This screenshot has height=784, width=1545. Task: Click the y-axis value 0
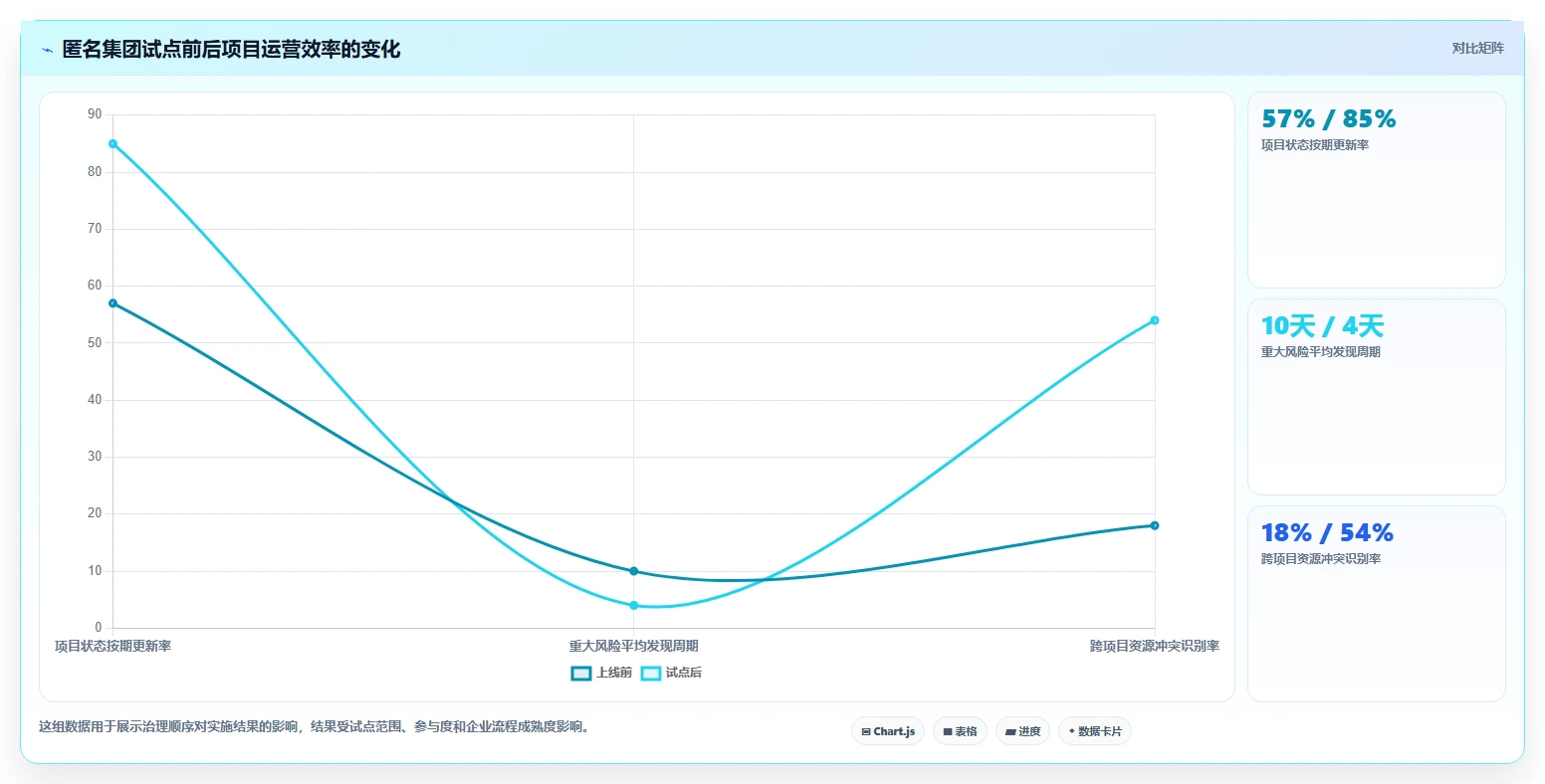coord(99,628)
